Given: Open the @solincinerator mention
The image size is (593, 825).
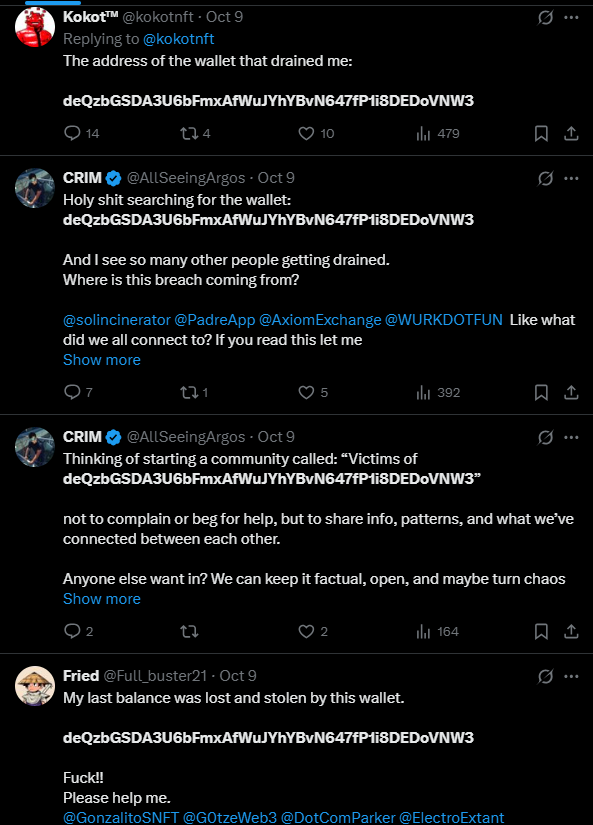Looking at the screenshot, I should tap(117, 320).
